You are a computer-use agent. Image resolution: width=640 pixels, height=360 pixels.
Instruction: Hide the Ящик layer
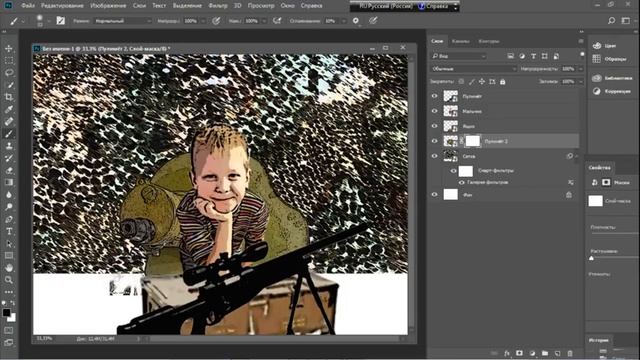click(x=435, y=126)
